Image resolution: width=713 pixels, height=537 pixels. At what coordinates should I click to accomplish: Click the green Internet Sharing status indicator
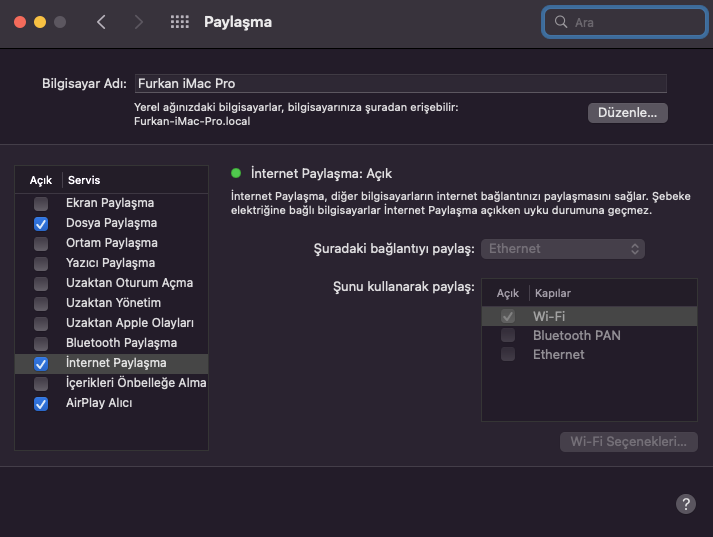tap(236, 173)
